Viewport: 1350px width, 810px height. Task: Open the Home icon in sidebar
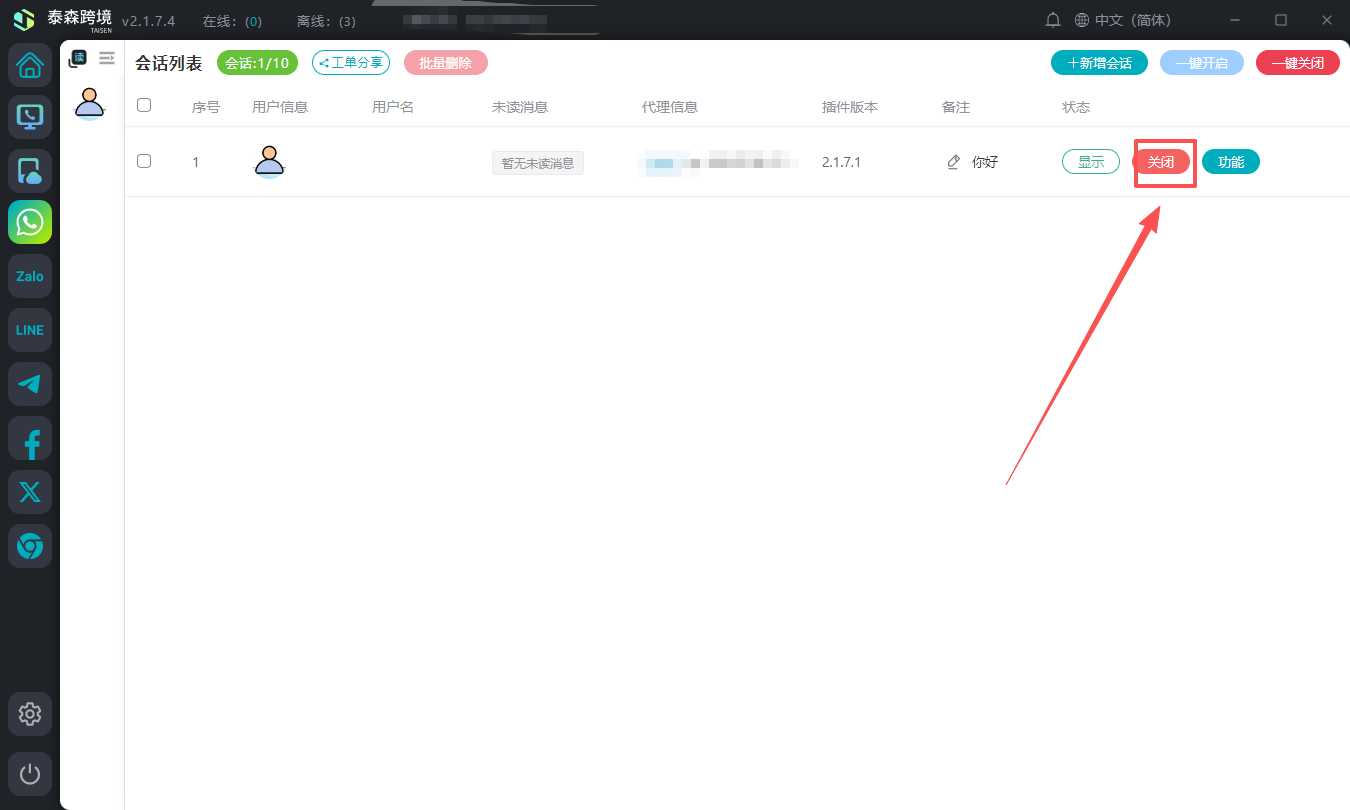pyautogui.click(x=30, y=66)
